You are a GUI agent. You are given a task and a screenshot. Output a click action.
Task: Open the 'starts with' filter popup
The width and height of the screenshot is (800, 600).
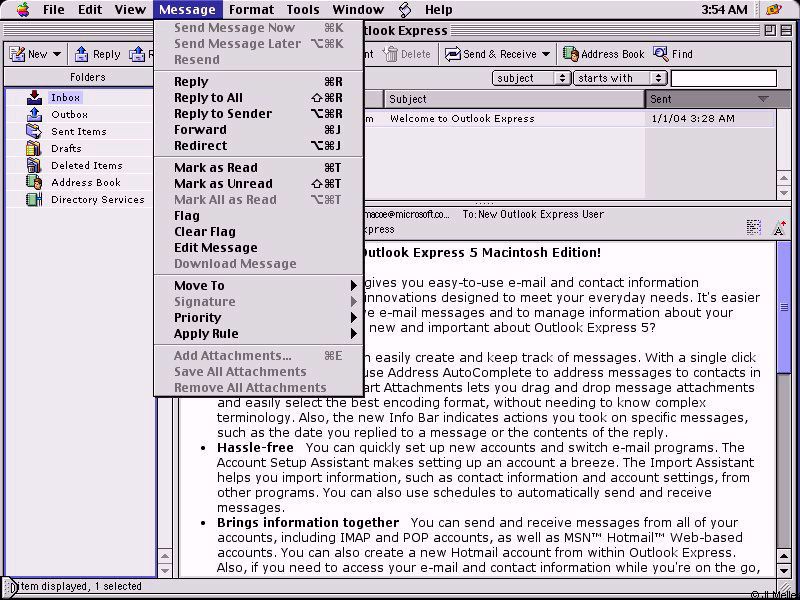620,78
